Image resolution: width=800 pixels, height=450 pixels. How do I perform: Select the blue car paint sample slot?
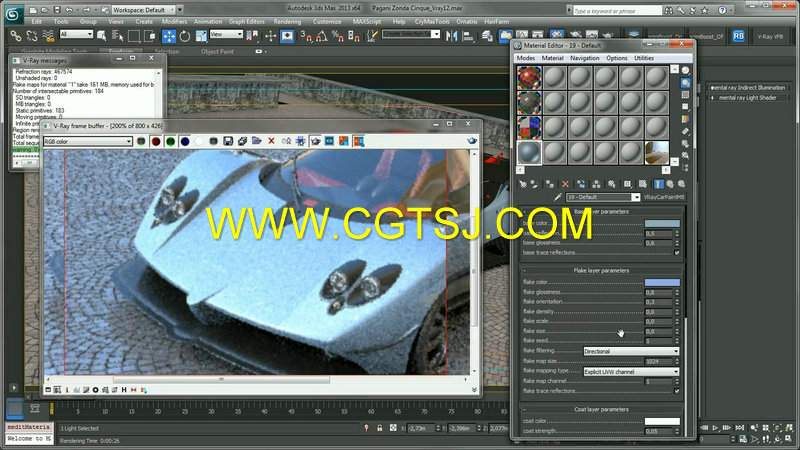click(529, 153)
